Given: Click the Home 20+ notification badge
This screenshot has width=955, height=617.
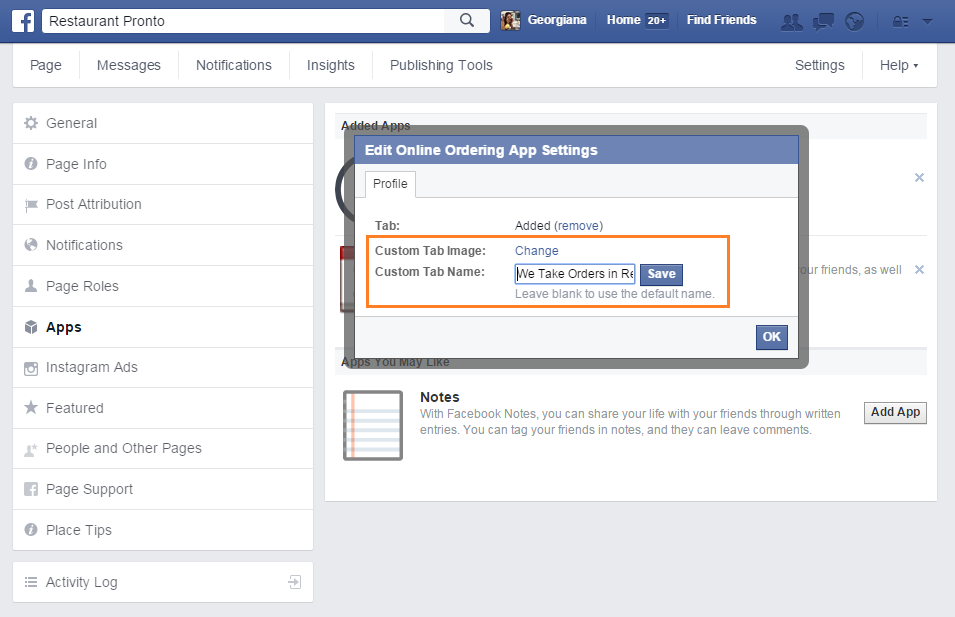Looking at the screenshot, I should click(657, 21).
